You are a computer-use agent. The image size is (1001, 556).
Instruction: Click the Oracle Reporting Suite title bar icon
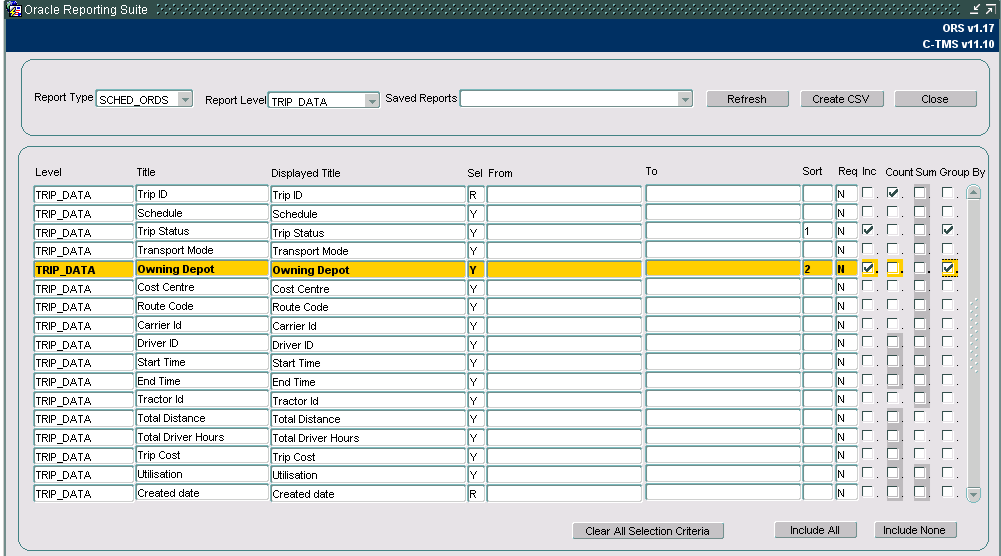(x=14, y=10)
